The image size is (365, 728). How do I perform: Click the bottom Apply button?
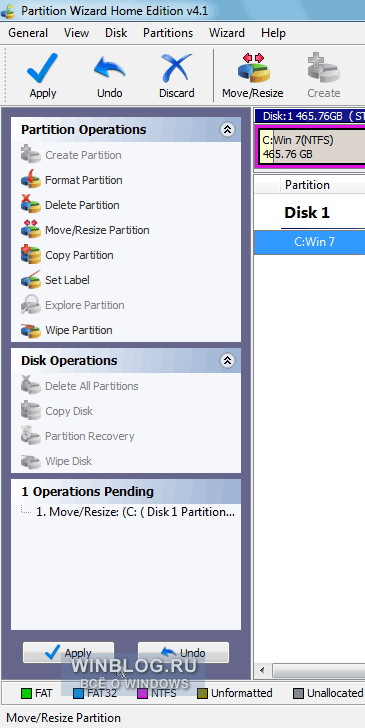pos(68,652)
